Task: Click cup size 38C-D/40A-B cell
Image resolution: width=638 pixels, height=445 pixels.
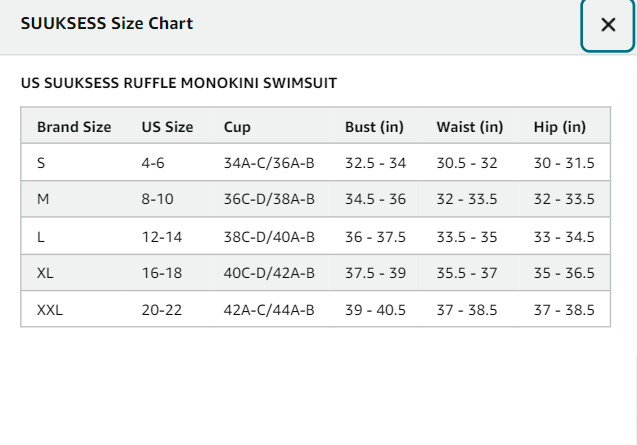Action: 269,236
